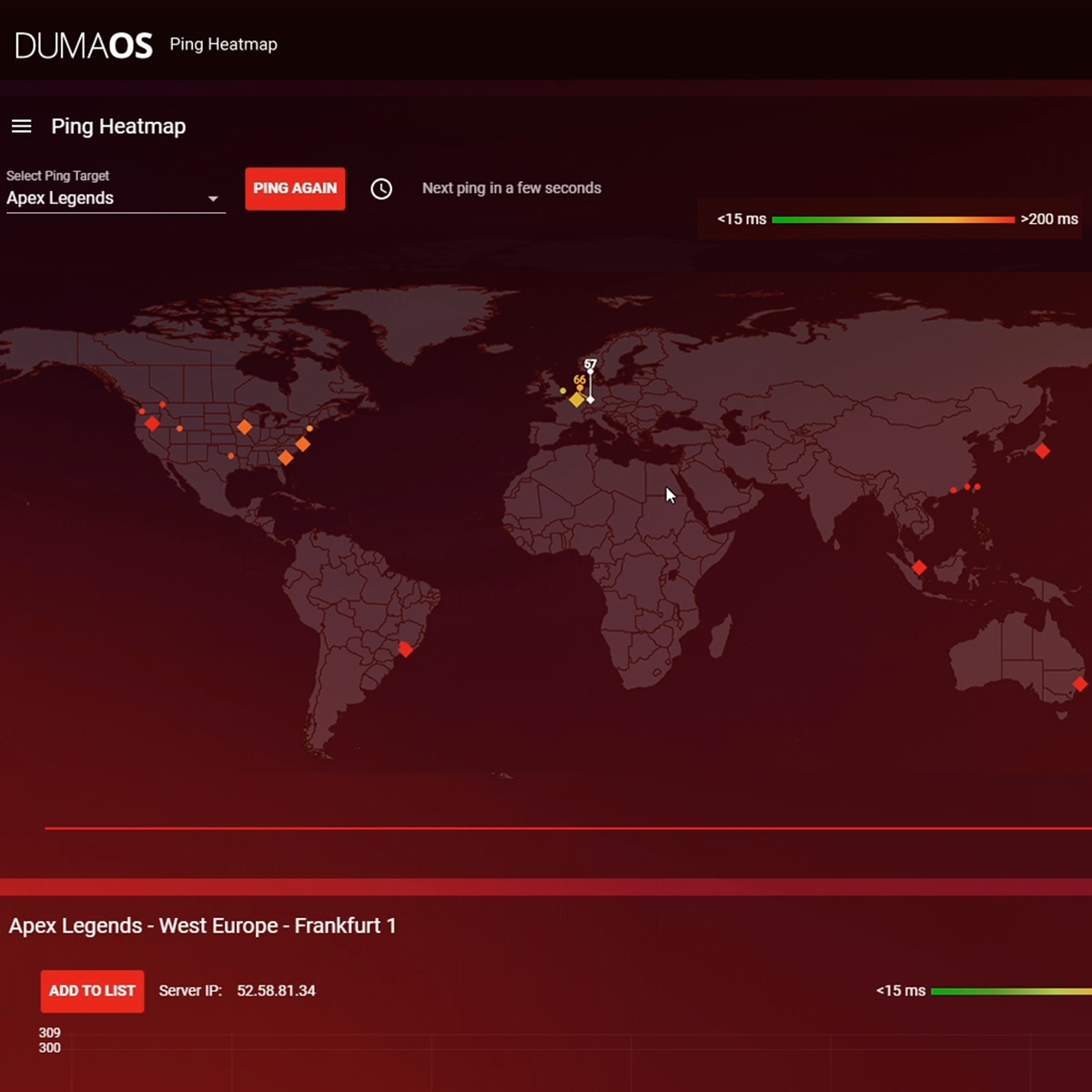Screen dimensions: 1092x1092
Task: Click the Add to List button
Action: (x=92, y=991)
